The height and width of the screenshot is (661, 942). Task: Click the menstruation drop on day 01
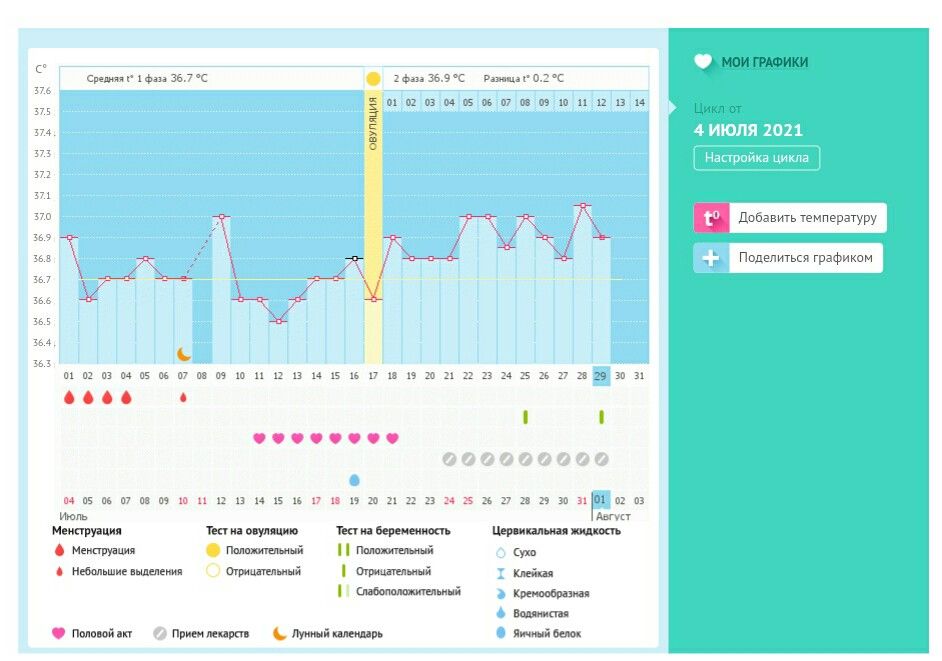pos(69,397)
